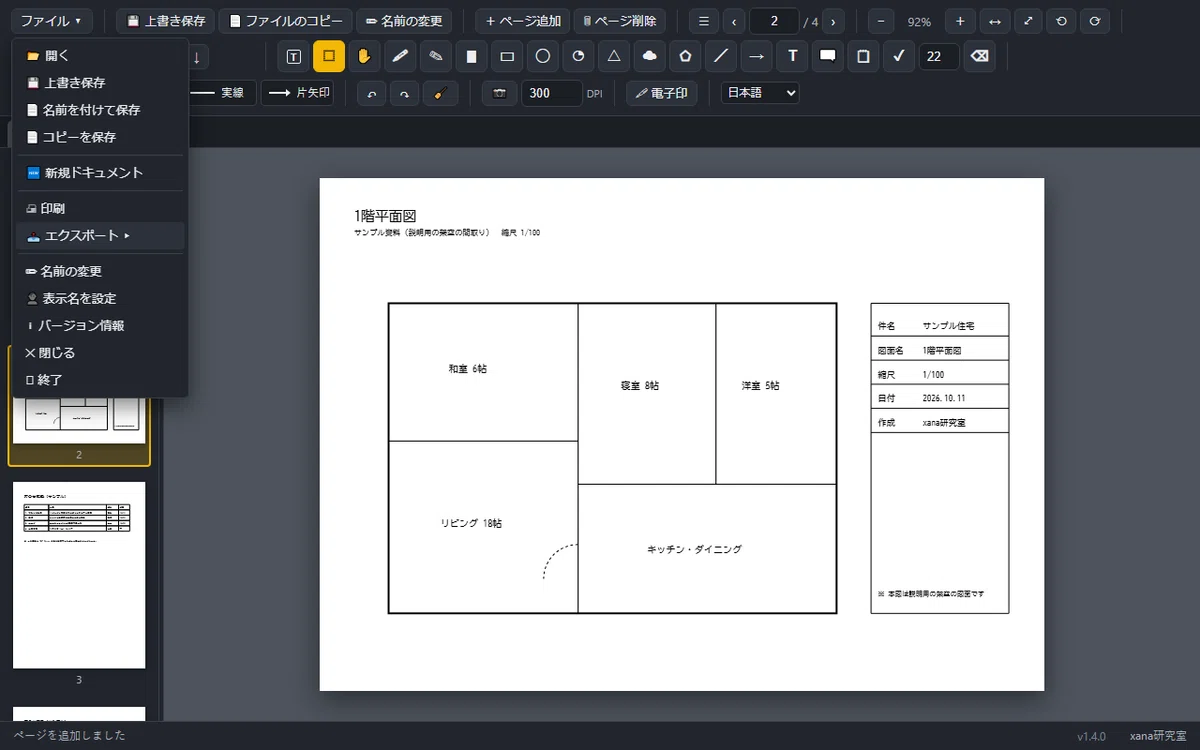Zoom in with the plus button
Viewport: 1200px width, 750px height.
click(960, 21)
